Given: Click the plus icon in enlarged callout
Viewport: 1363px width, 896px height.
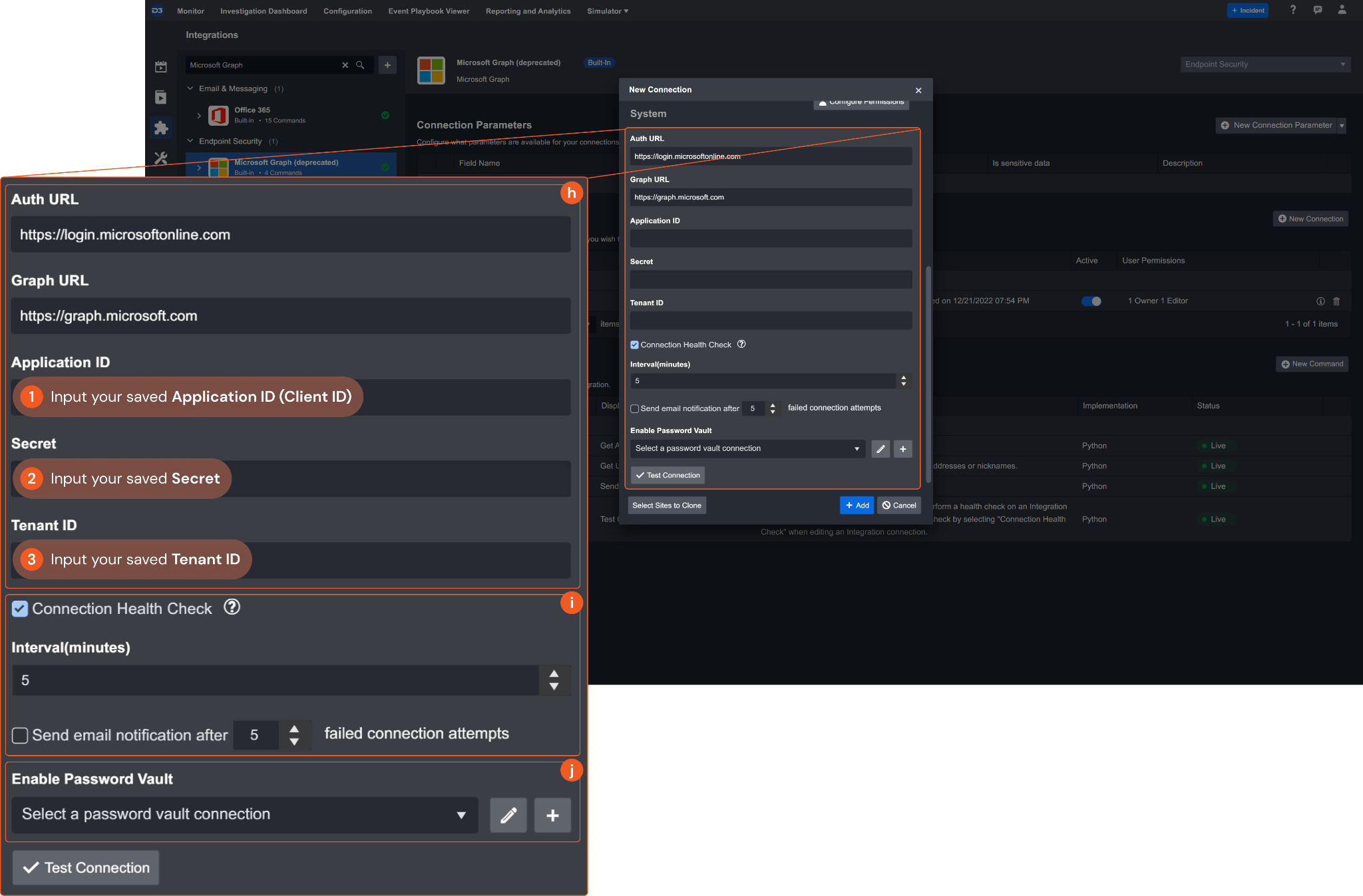Looking at the screenshot, I should click(552, 816).
